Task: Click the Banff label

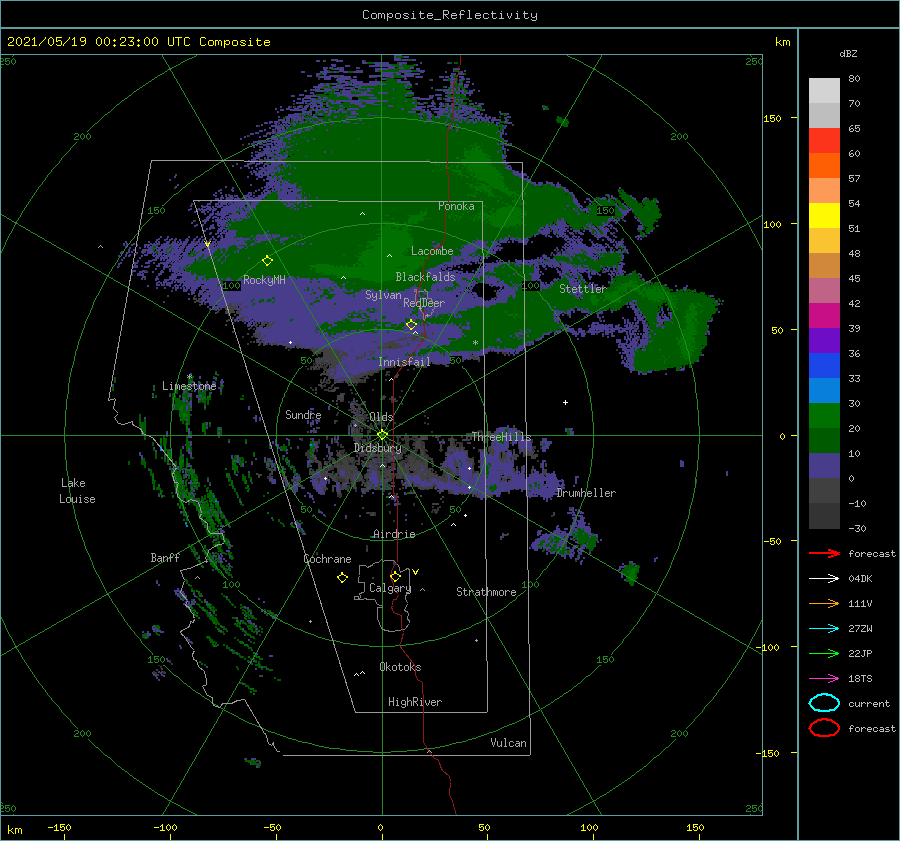Action: (165, 557)
